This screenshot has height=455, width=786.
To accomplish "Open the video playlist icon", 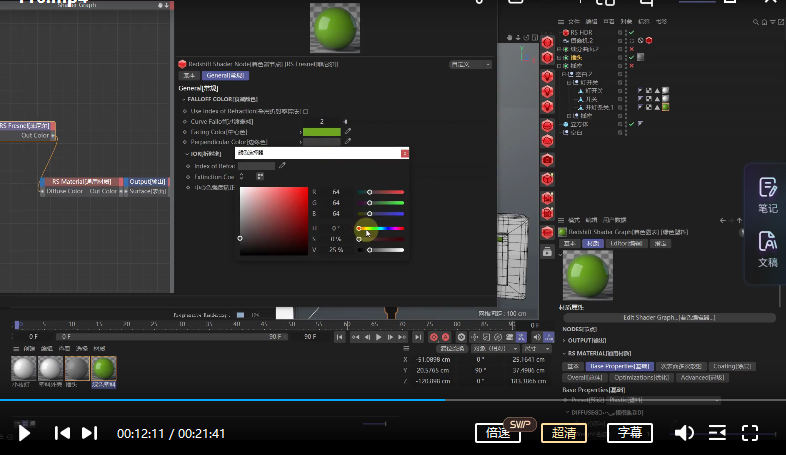I will pos(717,433).
